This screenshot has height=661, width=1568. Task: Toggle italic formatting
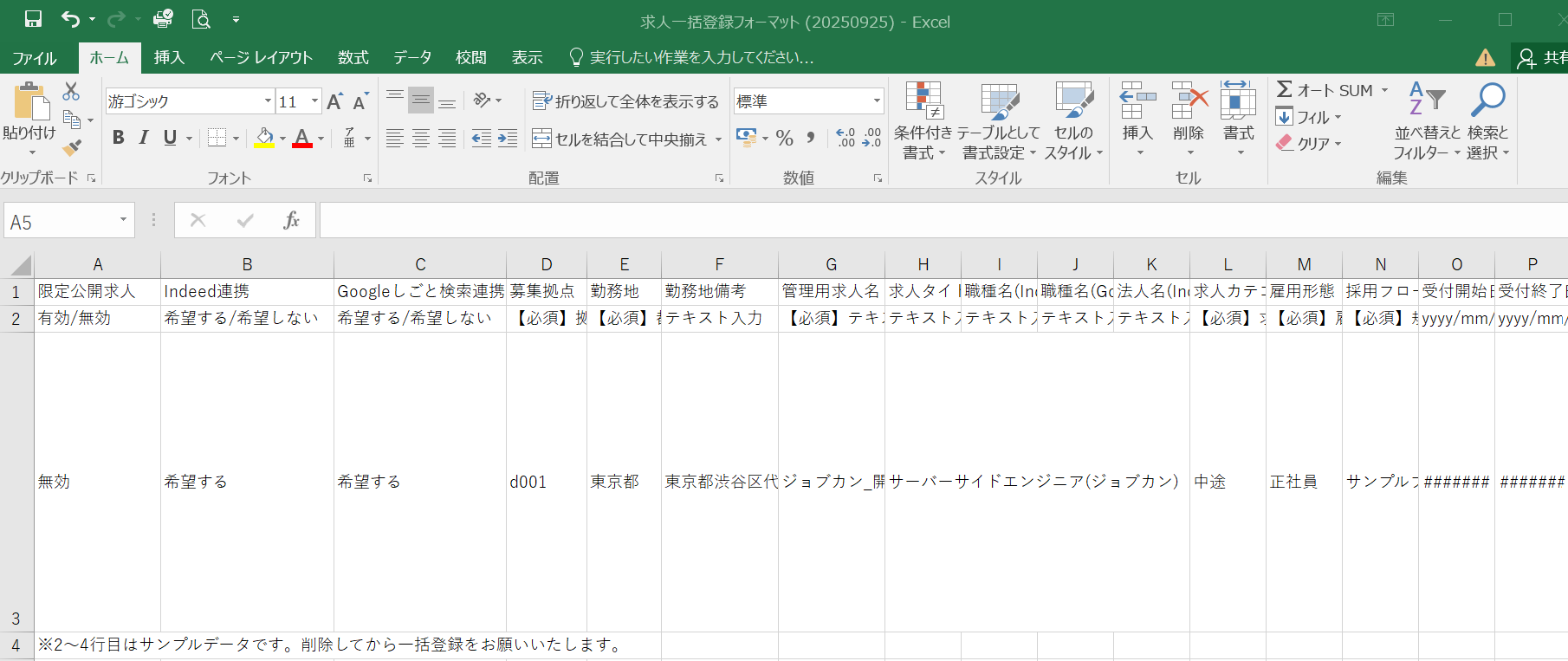point(144,138)
